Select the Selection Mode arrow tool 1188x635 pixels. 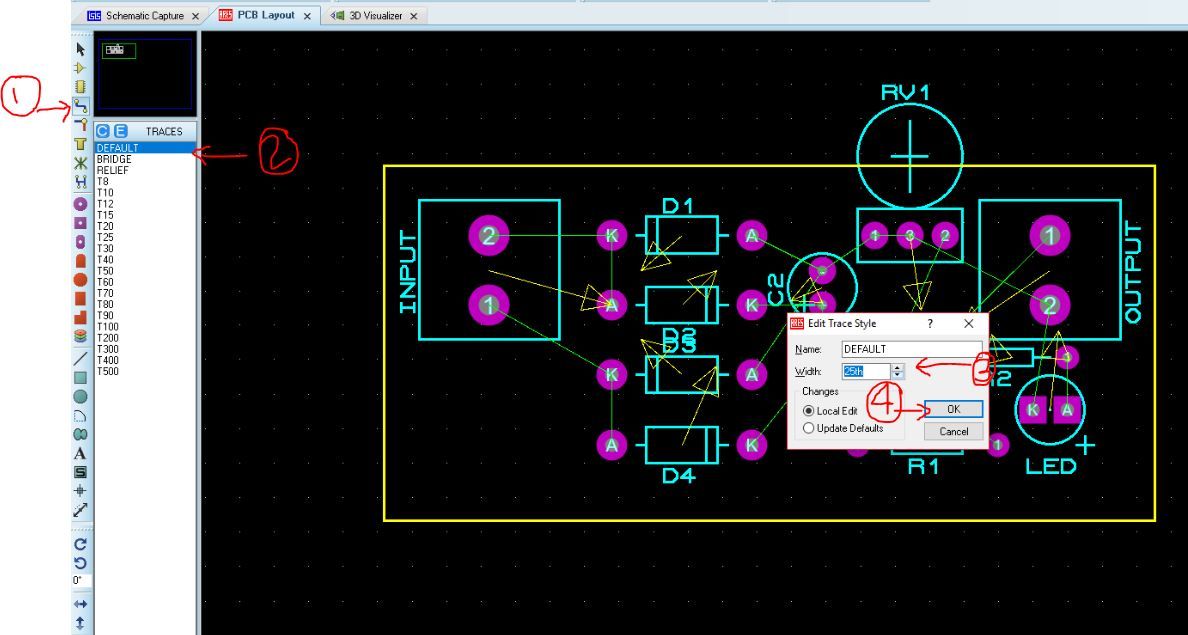[x=80, y=49]
